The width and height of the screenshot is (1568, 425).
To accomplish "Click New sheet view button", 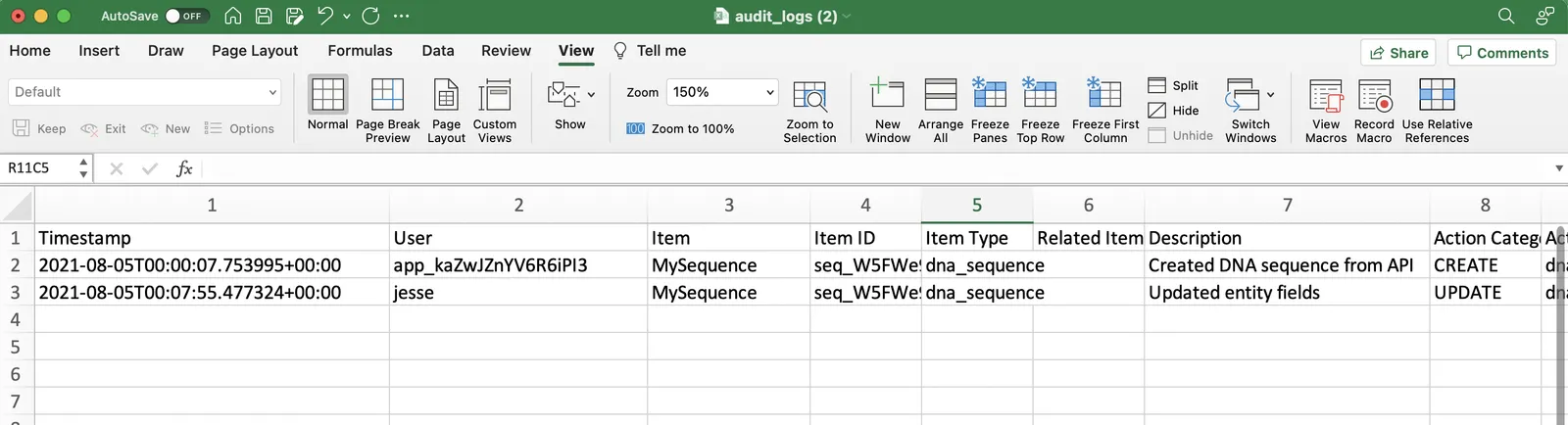I will tap(166, 129).
